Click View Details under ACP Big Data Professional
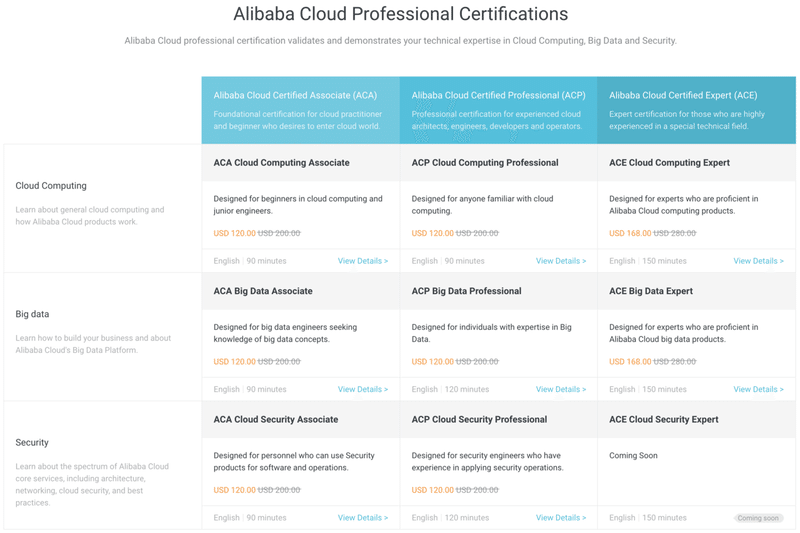 click(x=560, y=389)
